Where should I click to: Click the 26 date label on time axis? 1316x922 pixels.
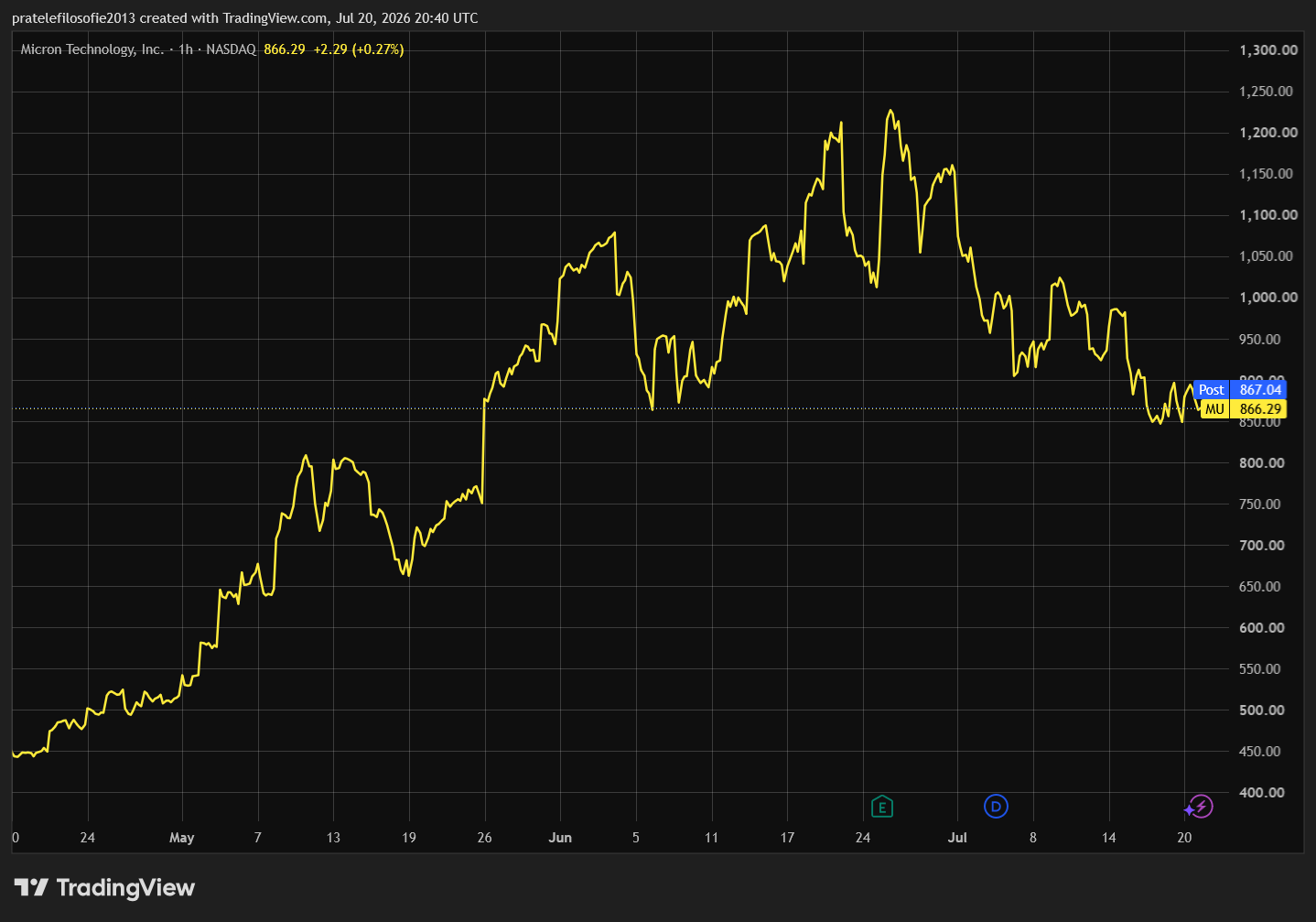click(x=484, y=838)
